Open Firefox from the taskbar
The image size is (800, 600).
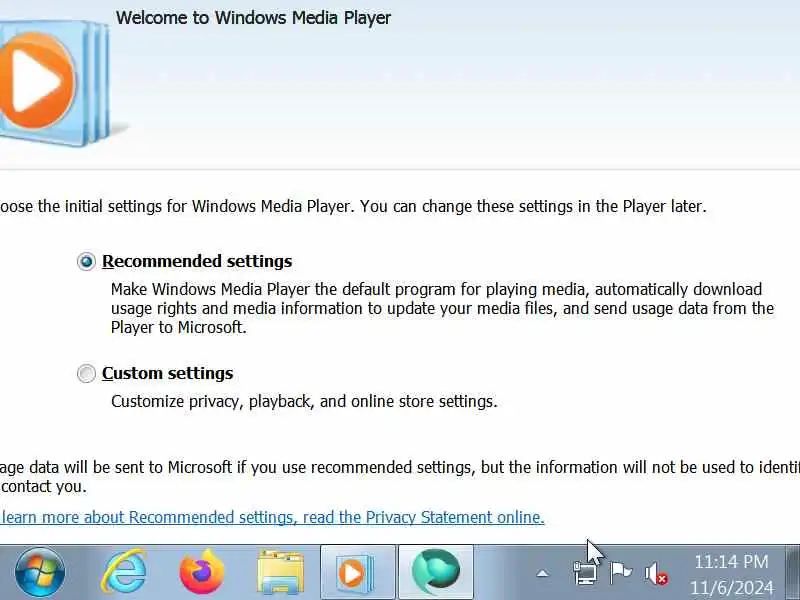(x=202, y=572)
